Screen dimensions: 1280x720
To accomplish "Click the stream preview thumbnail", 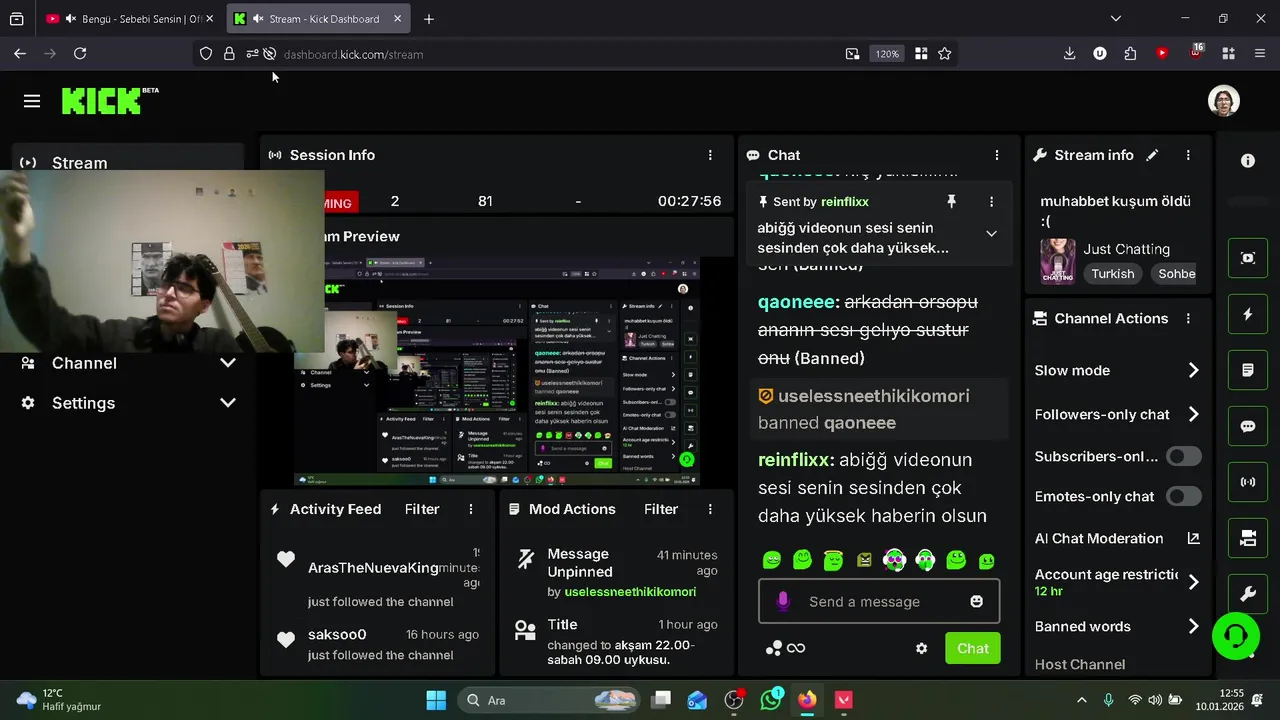I will tap(497, 371).
